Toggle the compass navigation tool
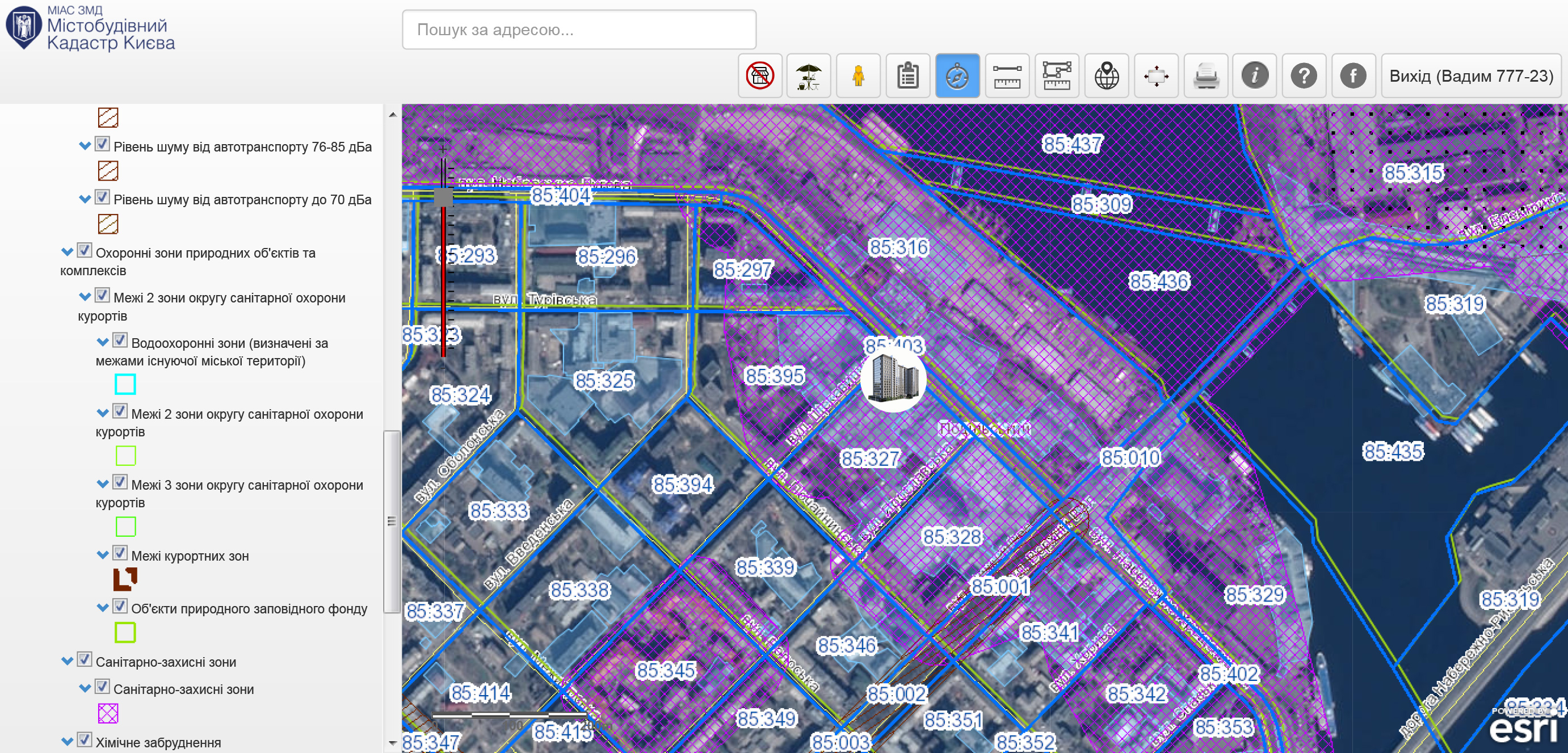1568x753 pixels. 957,76
